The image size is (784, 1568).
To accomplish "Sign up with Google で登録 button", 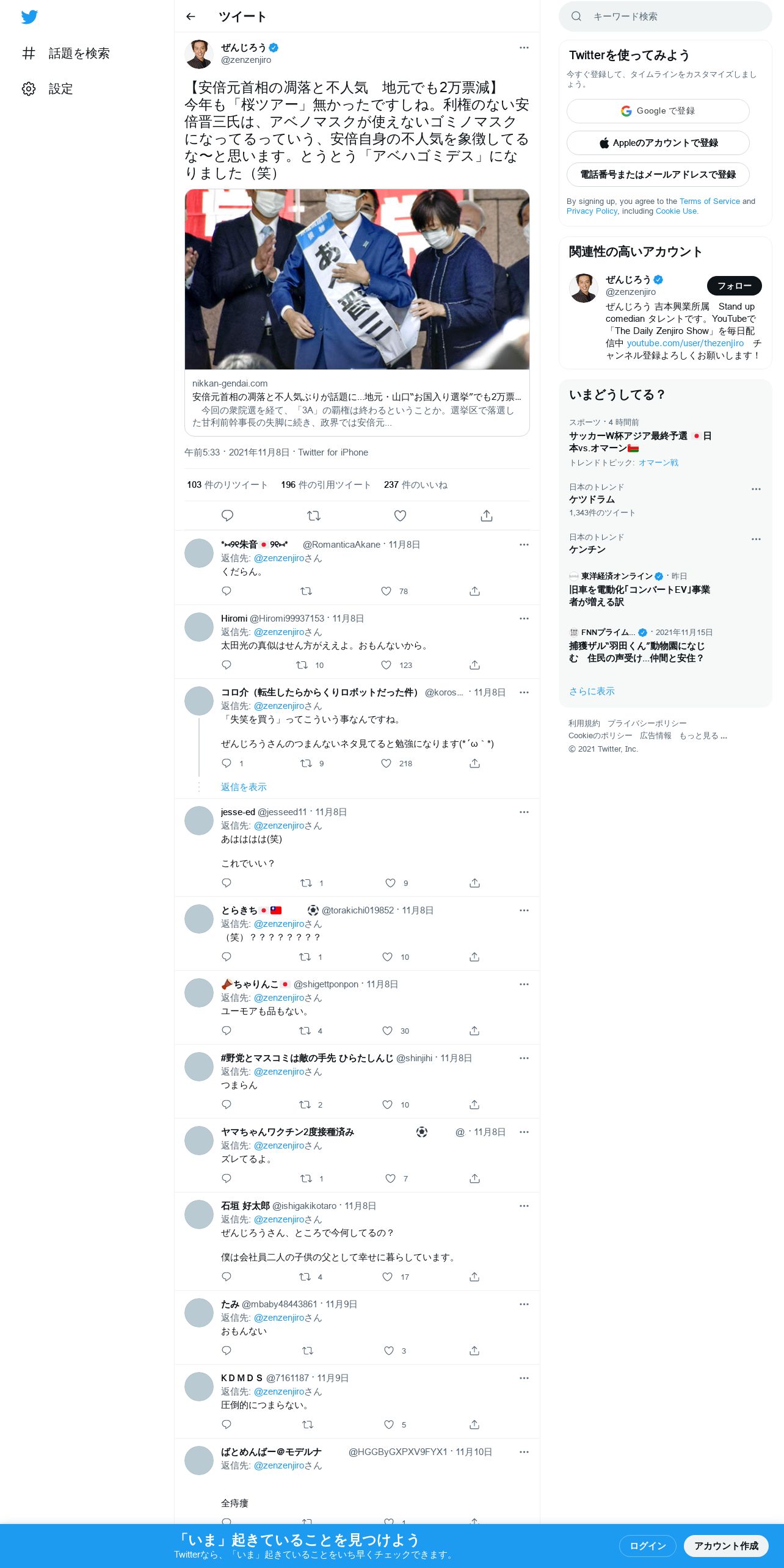I will pyautogui.click(x=658, y=111).
